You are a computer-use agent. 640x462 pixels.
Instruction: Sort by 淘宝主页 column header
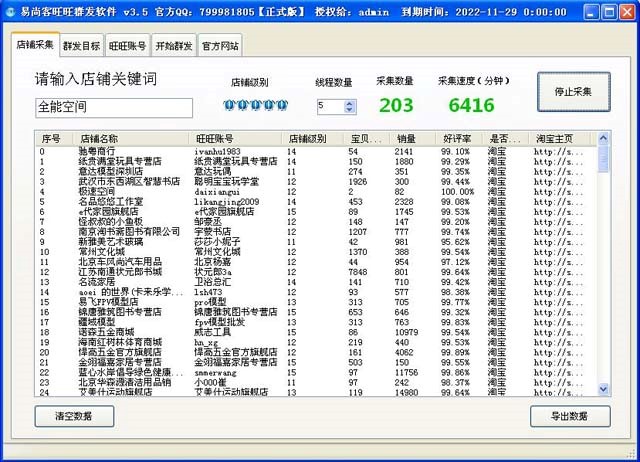[559, 139]
